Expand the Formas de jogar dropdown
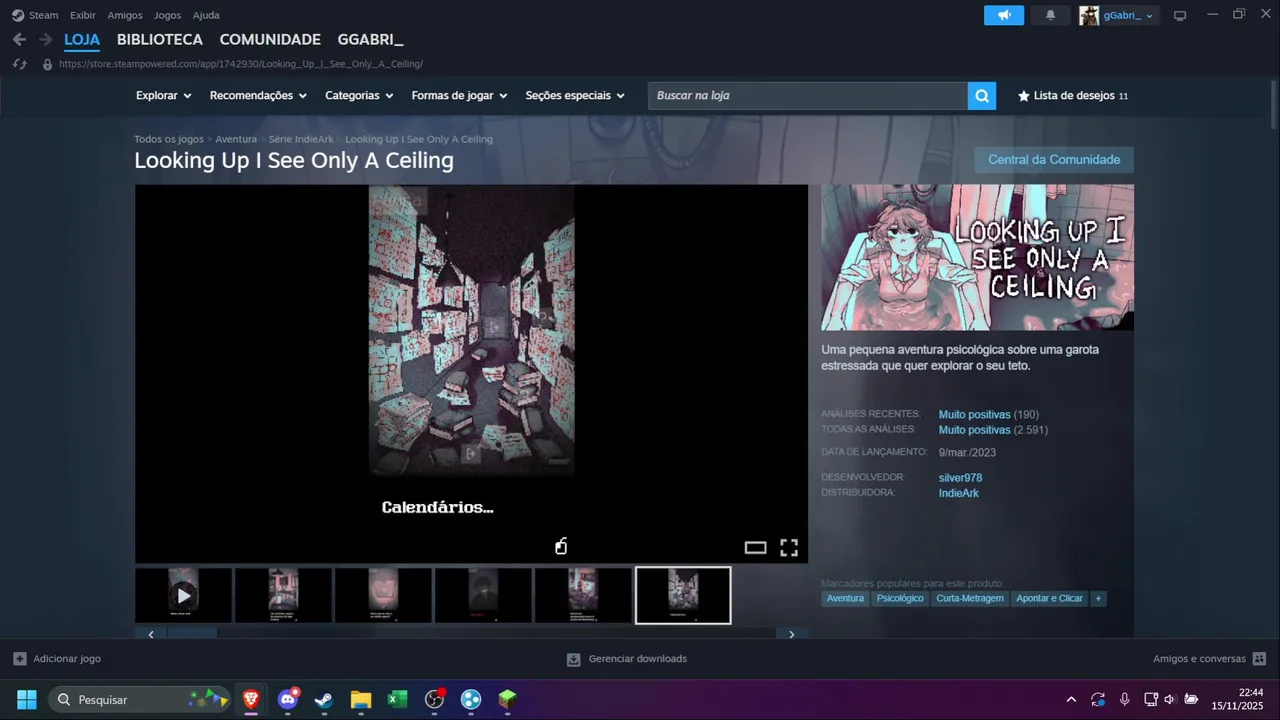This screenshot has height=720, width=1280. [x=459, y=96]
